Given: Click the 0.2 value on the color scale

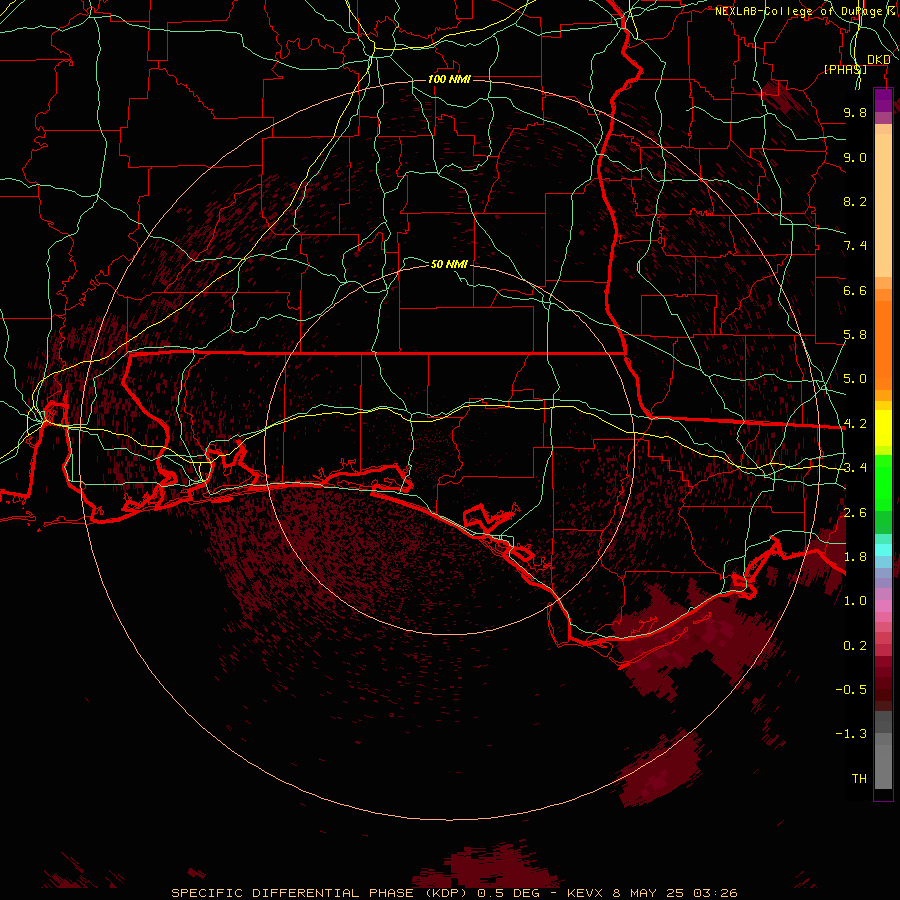Looking at the screenshot, I should (855, 646).
